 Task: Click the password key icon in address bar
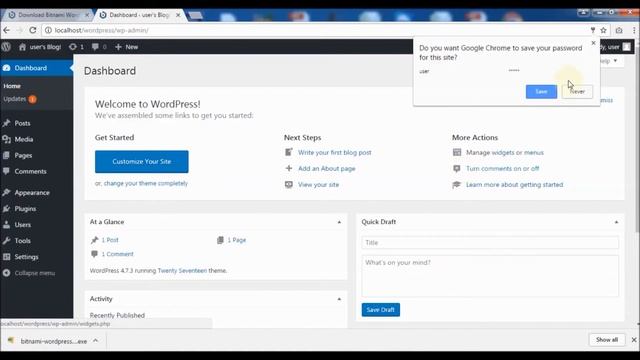(593, 30)
